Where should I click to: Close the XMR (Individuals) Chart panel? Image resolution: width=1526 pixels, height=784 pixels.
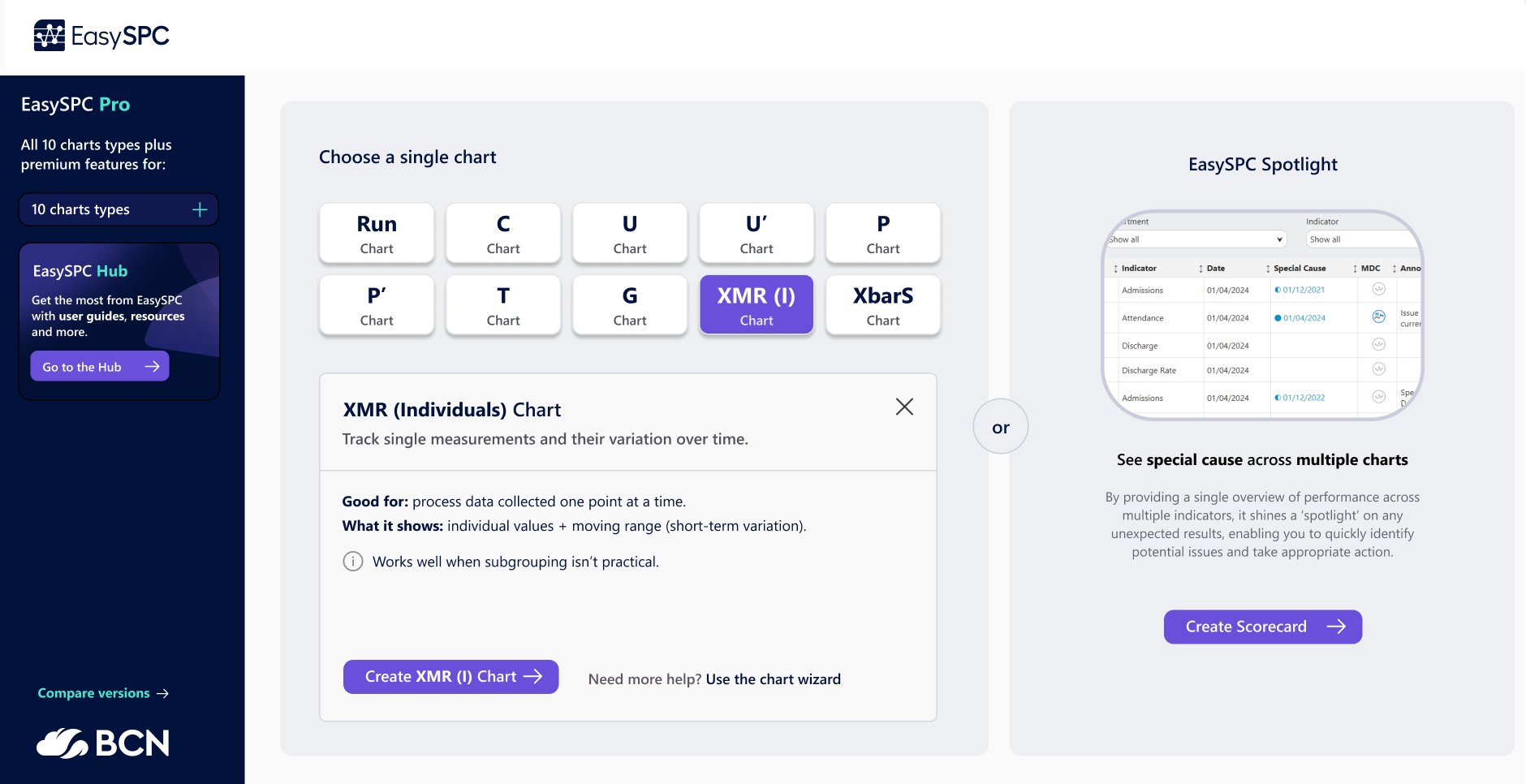coord(904,407)
